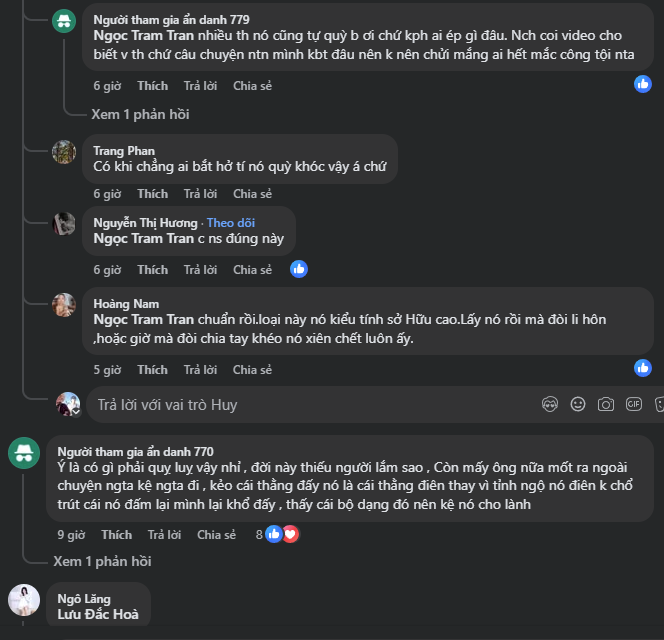664x640 pixels.
Task: View reactions on anonymous participant 770's comment
Action: (x=280, y=534)
